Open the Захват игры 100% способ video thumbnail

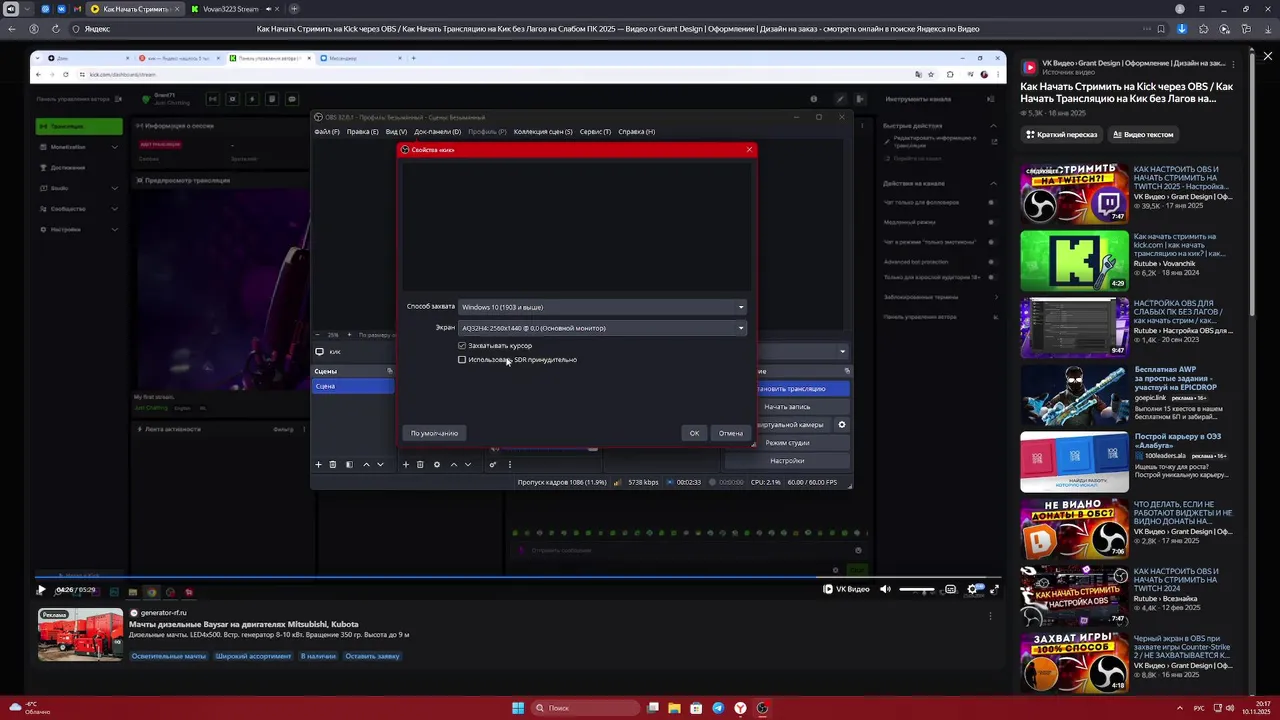click(x=1074, y=662)
